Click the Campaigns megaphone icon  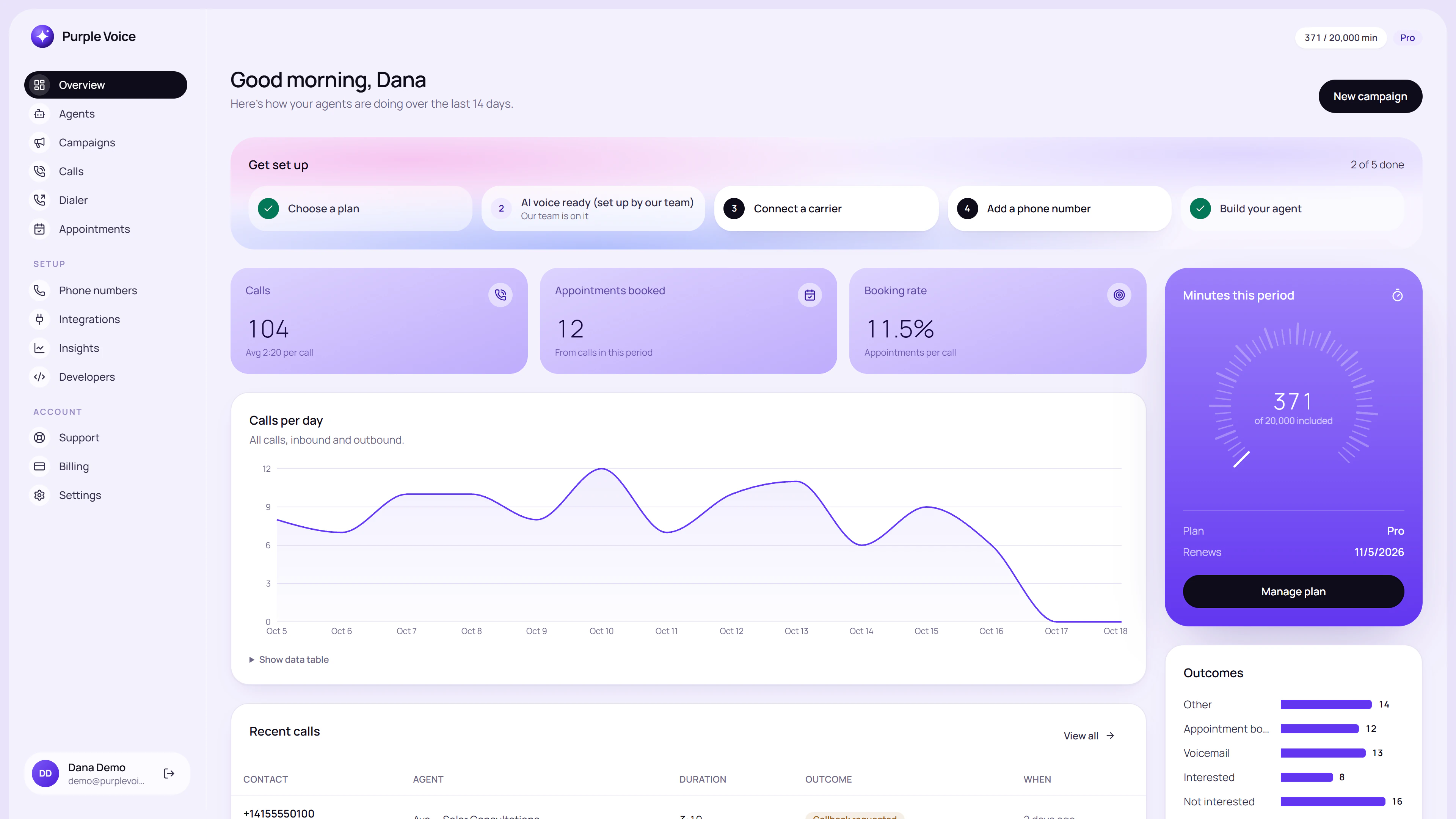[x=39, y=143]
